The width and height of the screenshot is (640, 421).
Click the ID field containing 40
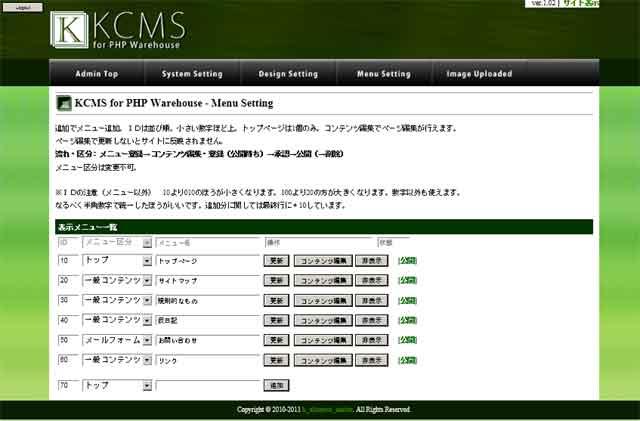(68, 321)
